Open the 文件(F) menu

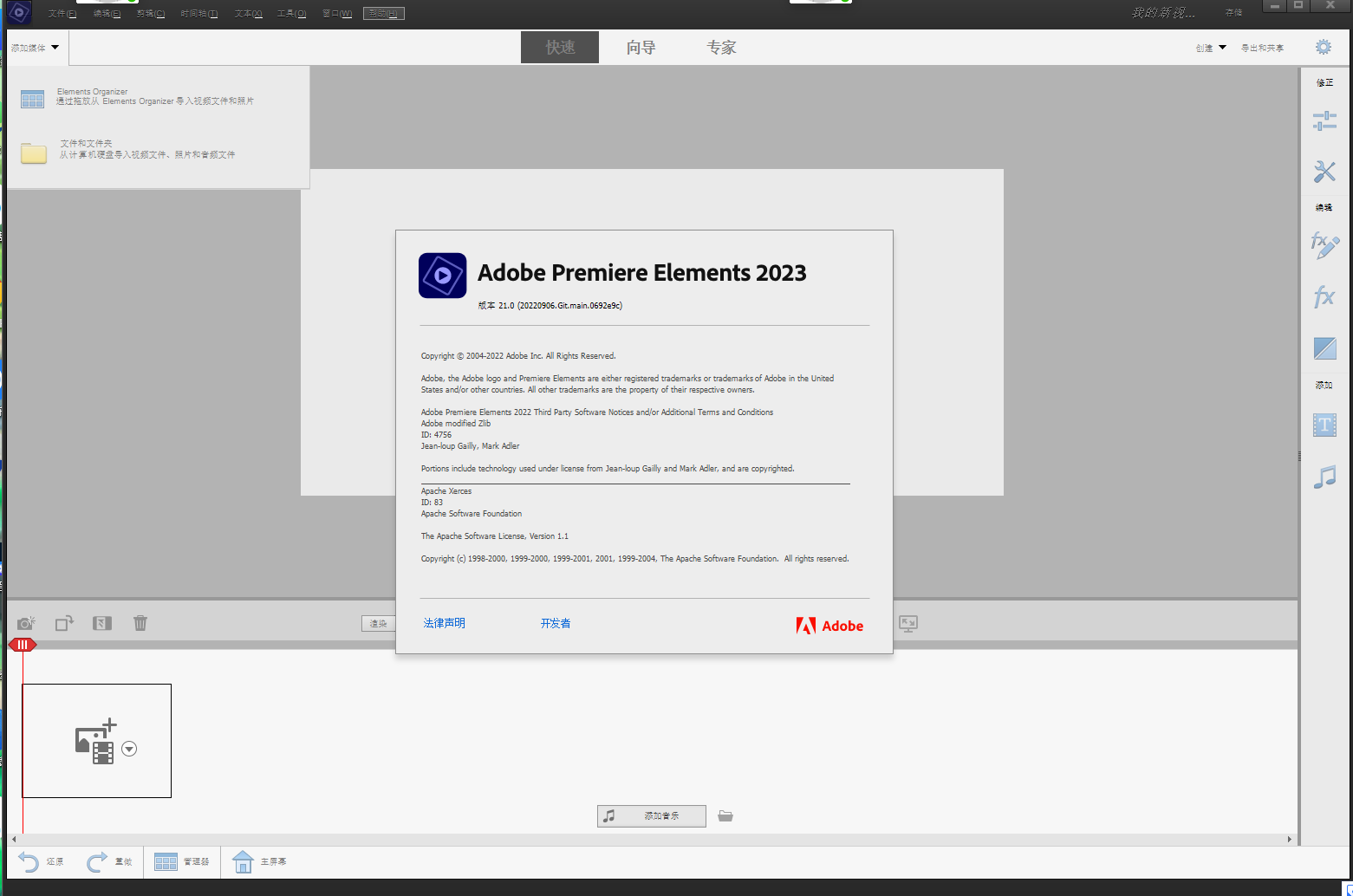62,14
